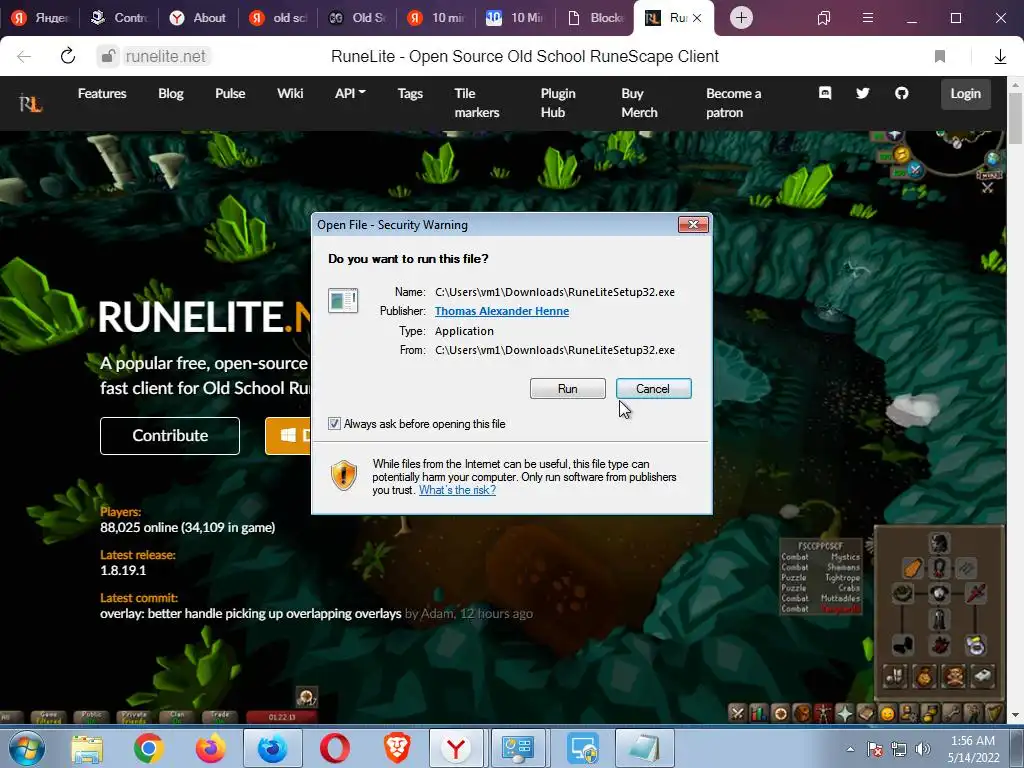Open a new tab with plus button

741,18
